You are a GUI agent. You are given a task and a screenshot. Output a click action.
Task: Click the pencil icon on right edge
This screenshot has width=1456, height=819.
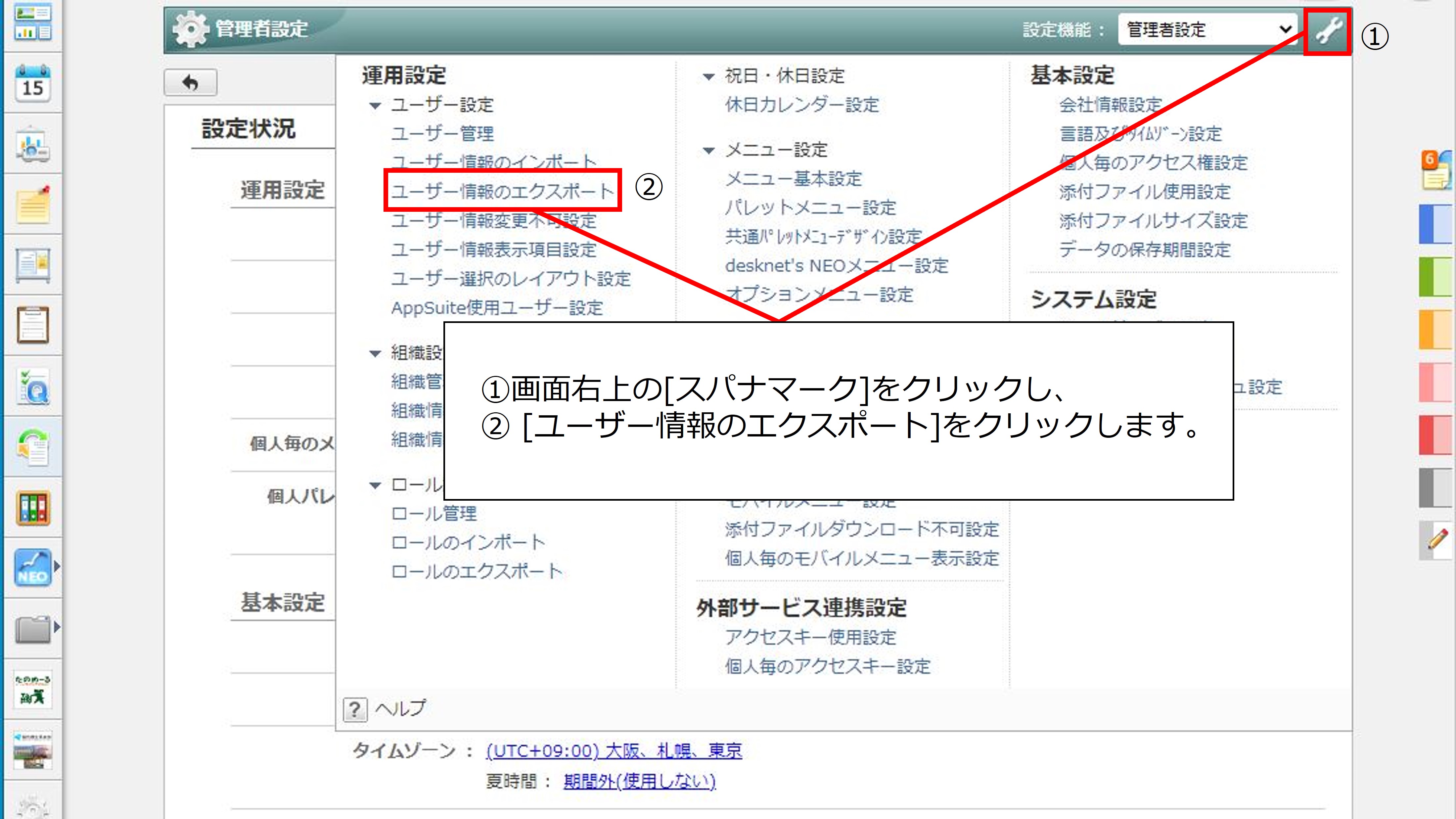(x=1437, y=539)
